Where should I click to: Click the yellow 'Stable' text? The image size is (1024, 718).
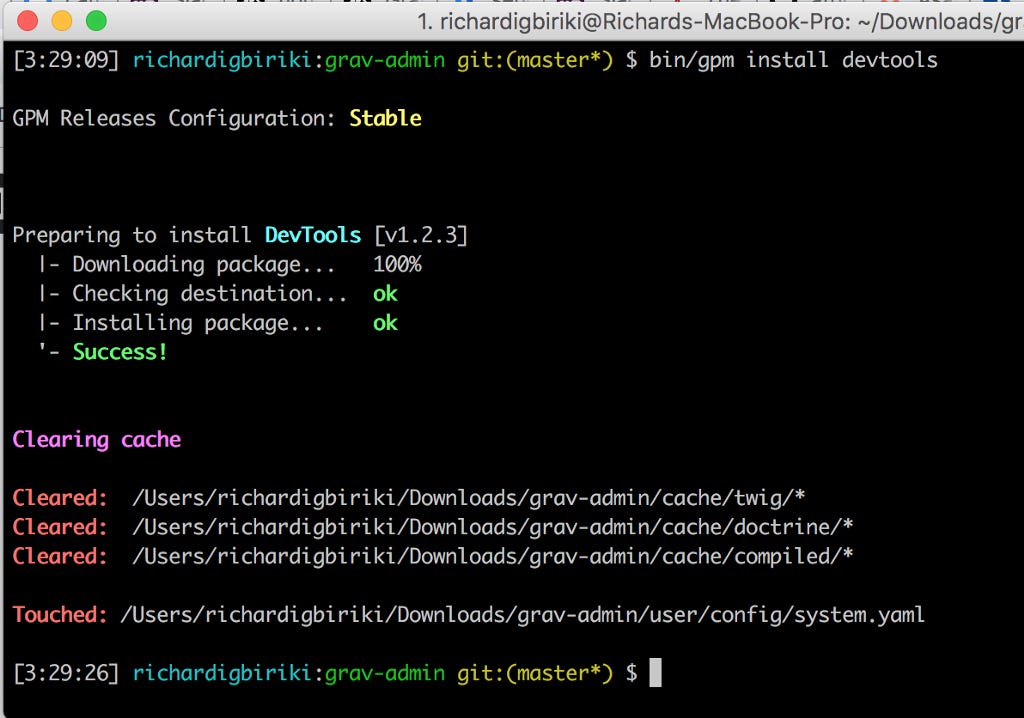click(385, 118)
